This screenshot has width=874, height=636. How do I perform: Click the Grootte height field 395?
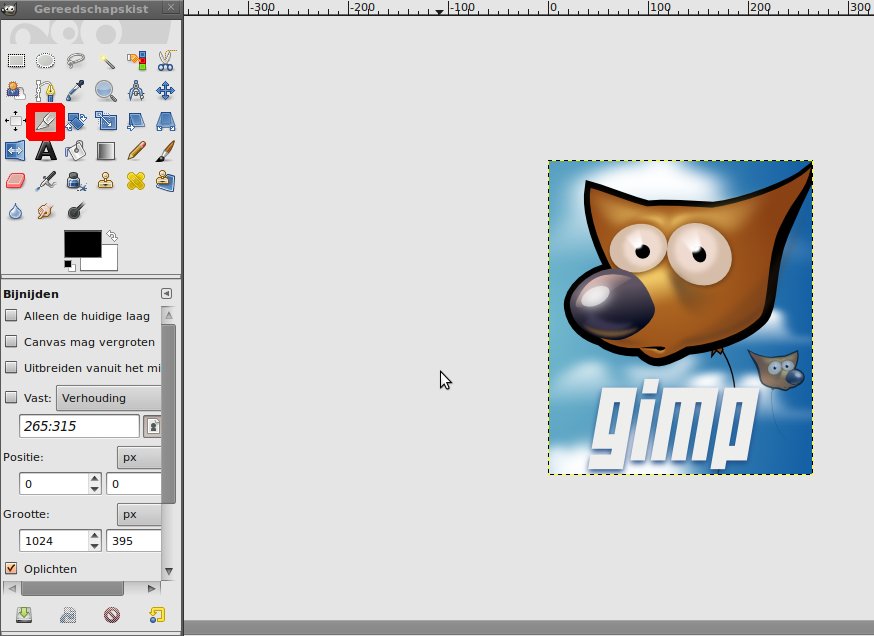pyautogui.click(x=134, y=541)
